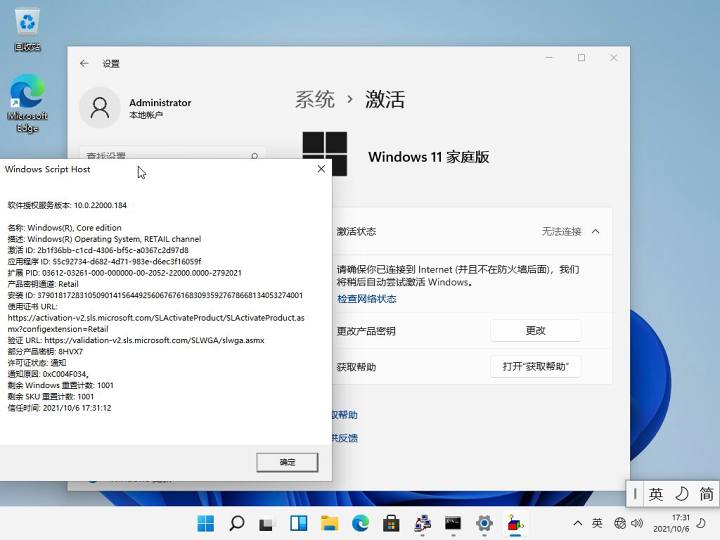720x540 pixels.
Task: Click 获取帮助 row label
Action: coord(356,367)
